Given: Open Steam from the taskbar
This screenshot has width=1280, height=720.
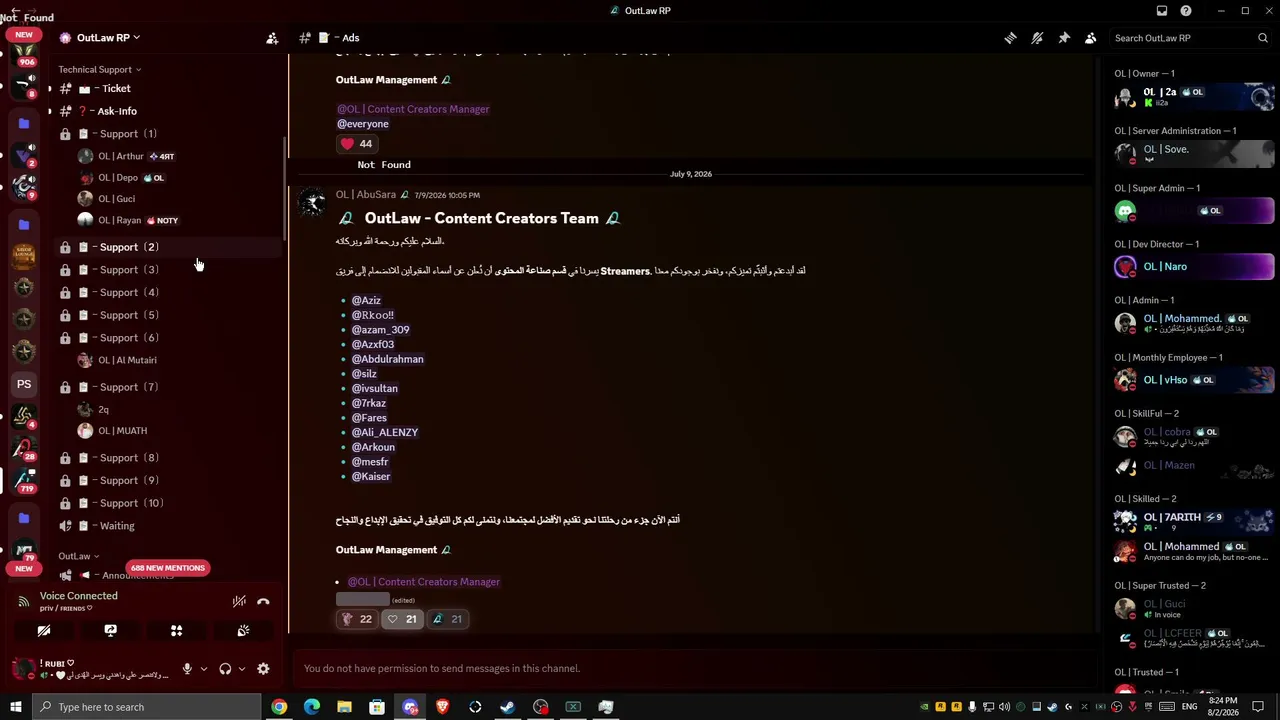Looking at the screenshot, I should coord(508,707).
